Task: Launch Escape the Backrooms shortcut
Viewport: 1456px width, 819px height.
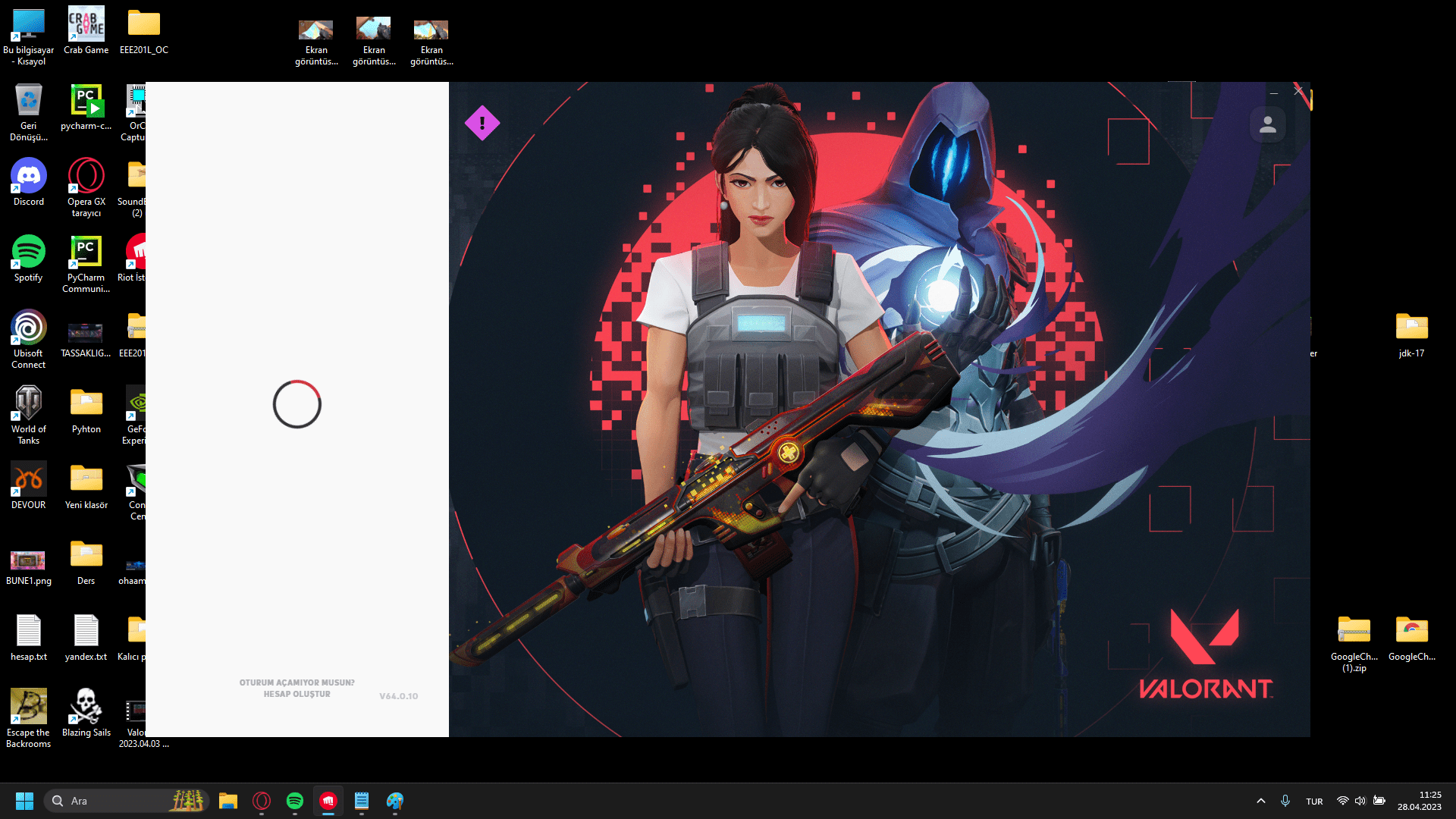Action: (x=29, y=719)
